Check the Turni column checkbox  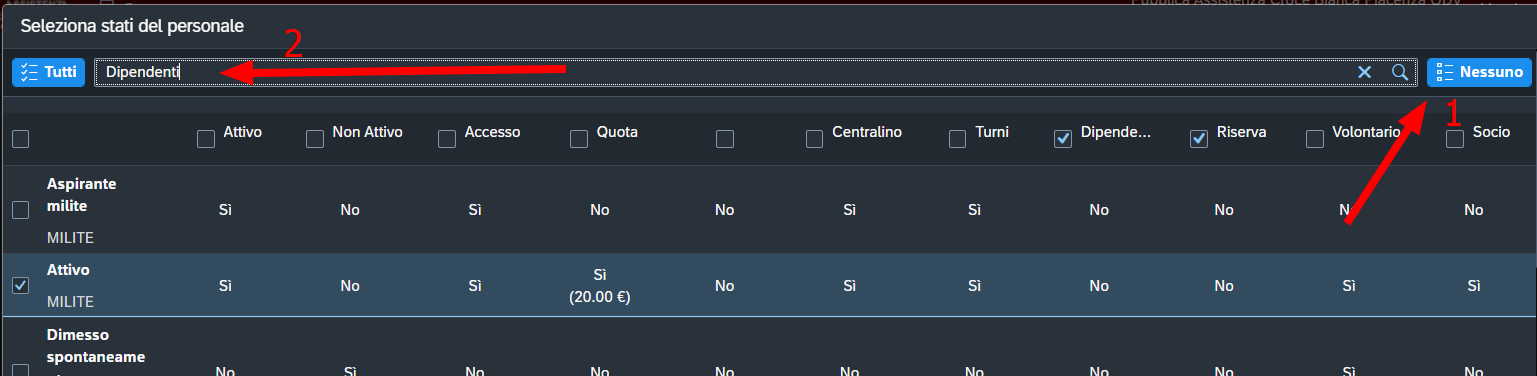coord(957,139)
